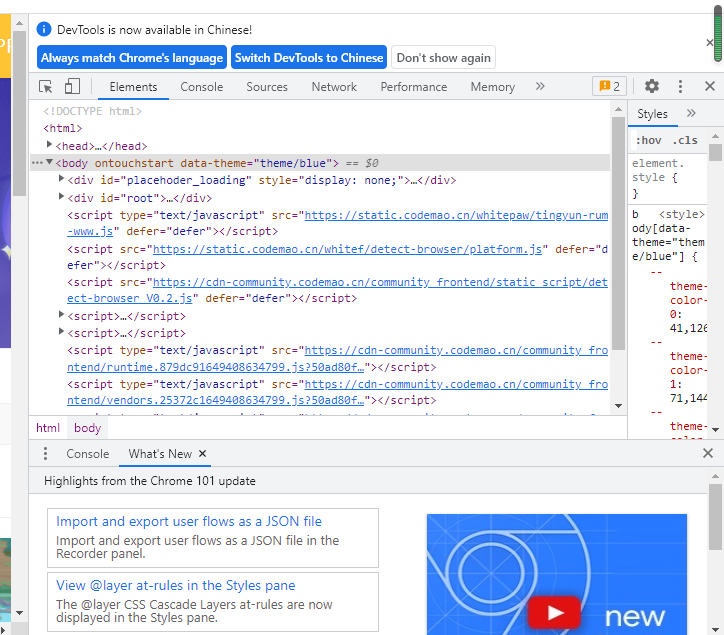Click Don't show again button
Image resolution: width=724 pixels, height=635 pixels.
click(x=443, y=57)
